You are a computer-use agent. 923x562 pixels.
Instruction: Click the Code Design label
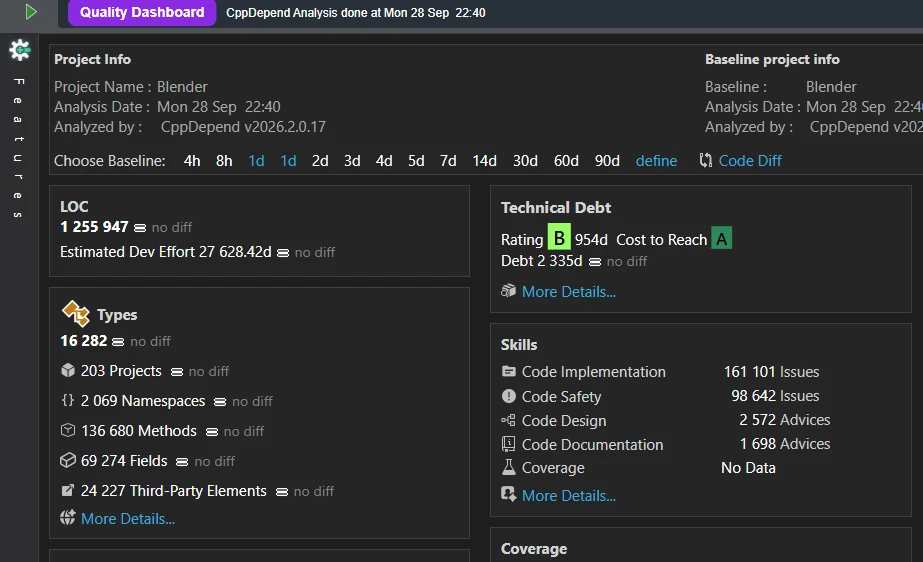point(564,421)
